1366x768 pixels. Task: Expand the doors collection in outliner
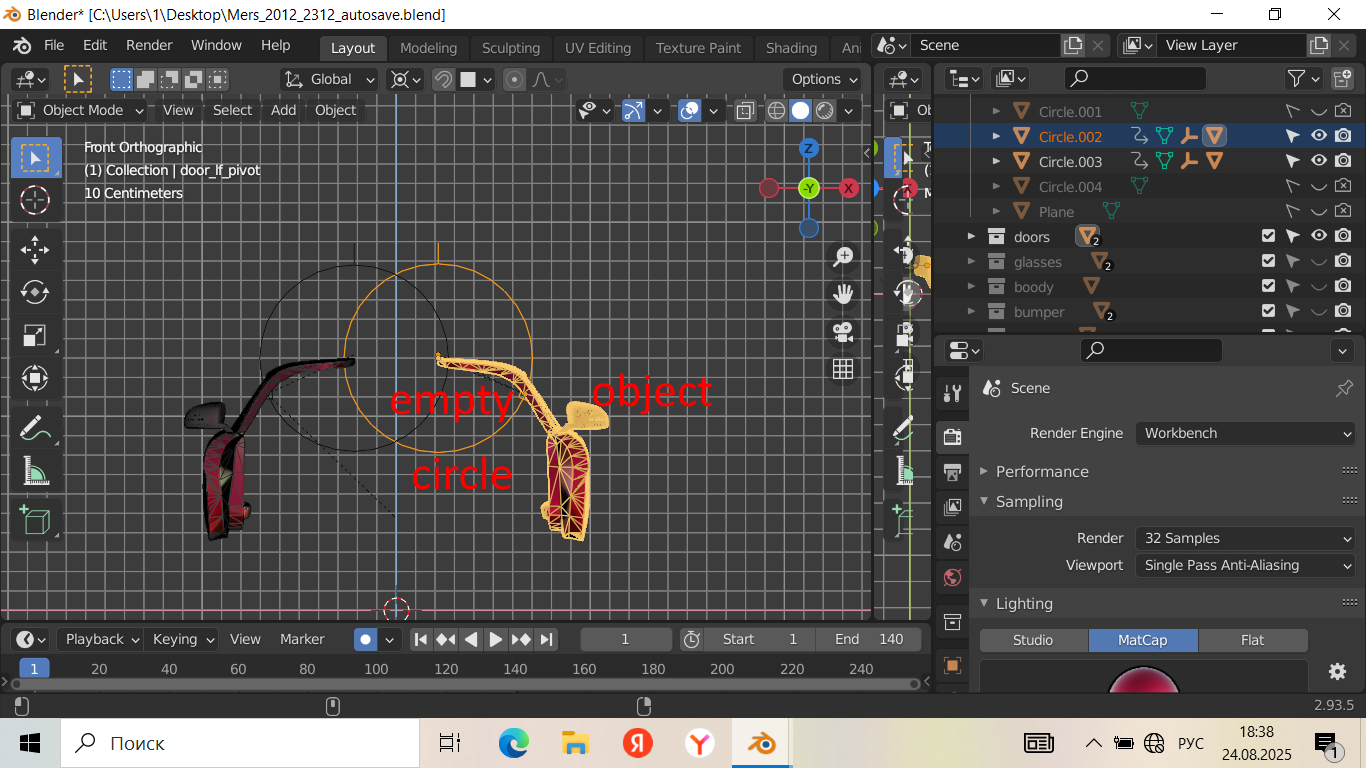[x=970, y=236]
